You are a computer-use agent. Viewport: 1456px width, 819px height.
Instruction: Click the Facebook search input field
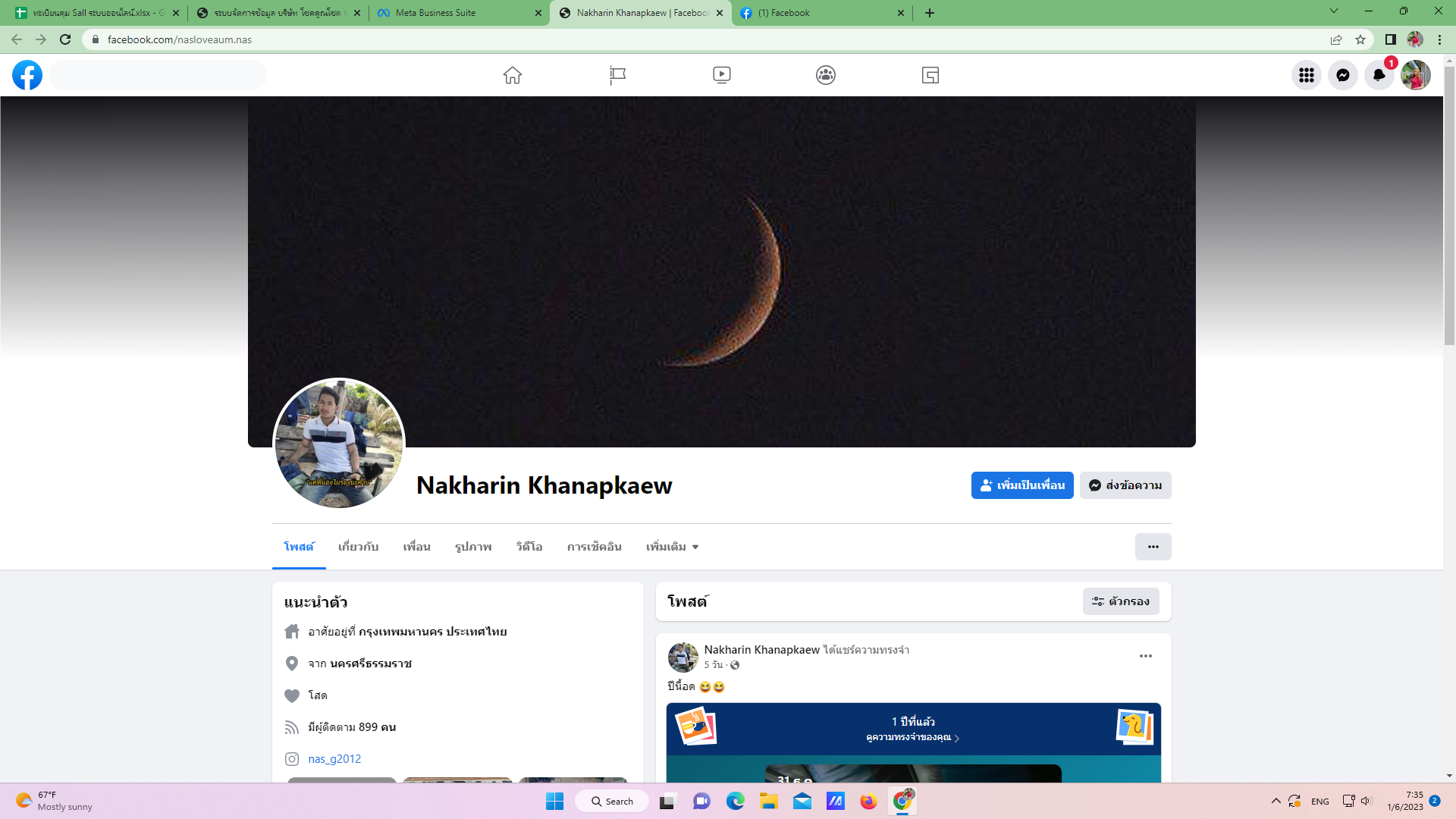158,75
